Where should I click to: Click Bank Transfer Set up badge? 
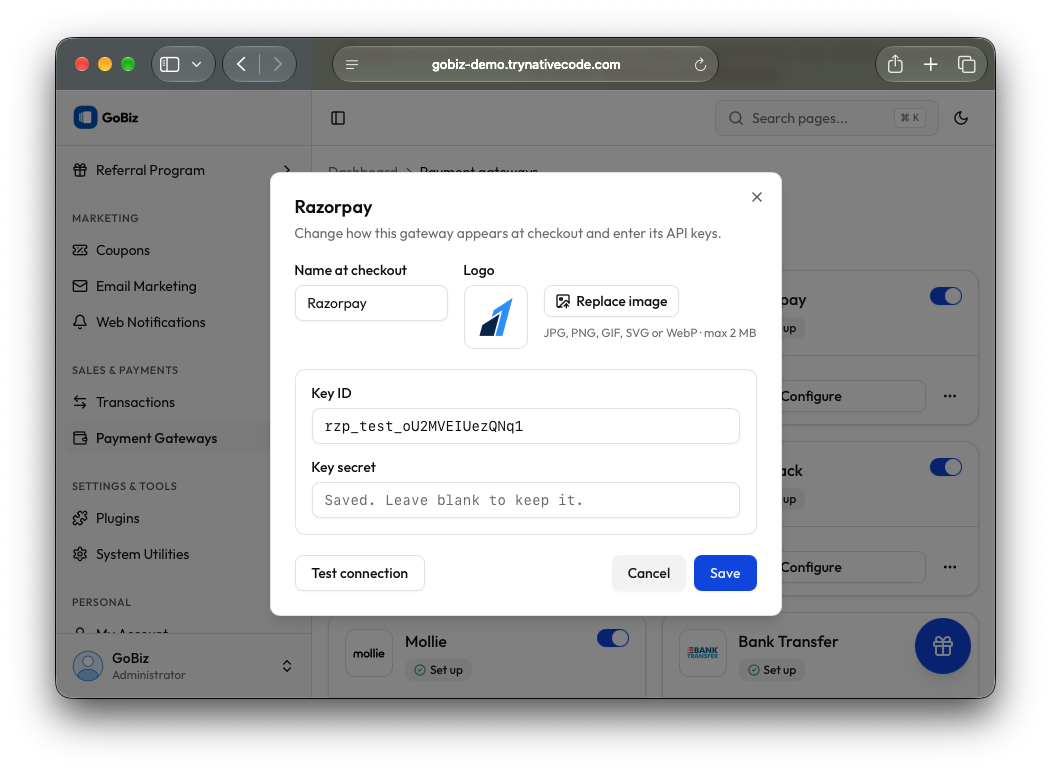[x=771, y=670]
